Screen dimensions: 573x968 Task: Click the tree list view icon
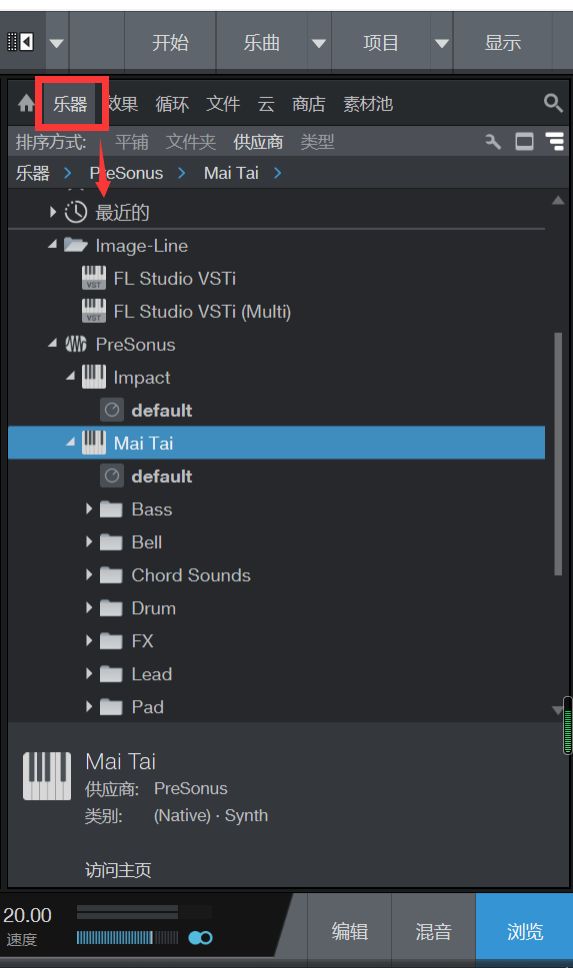(x=554, y=141)
